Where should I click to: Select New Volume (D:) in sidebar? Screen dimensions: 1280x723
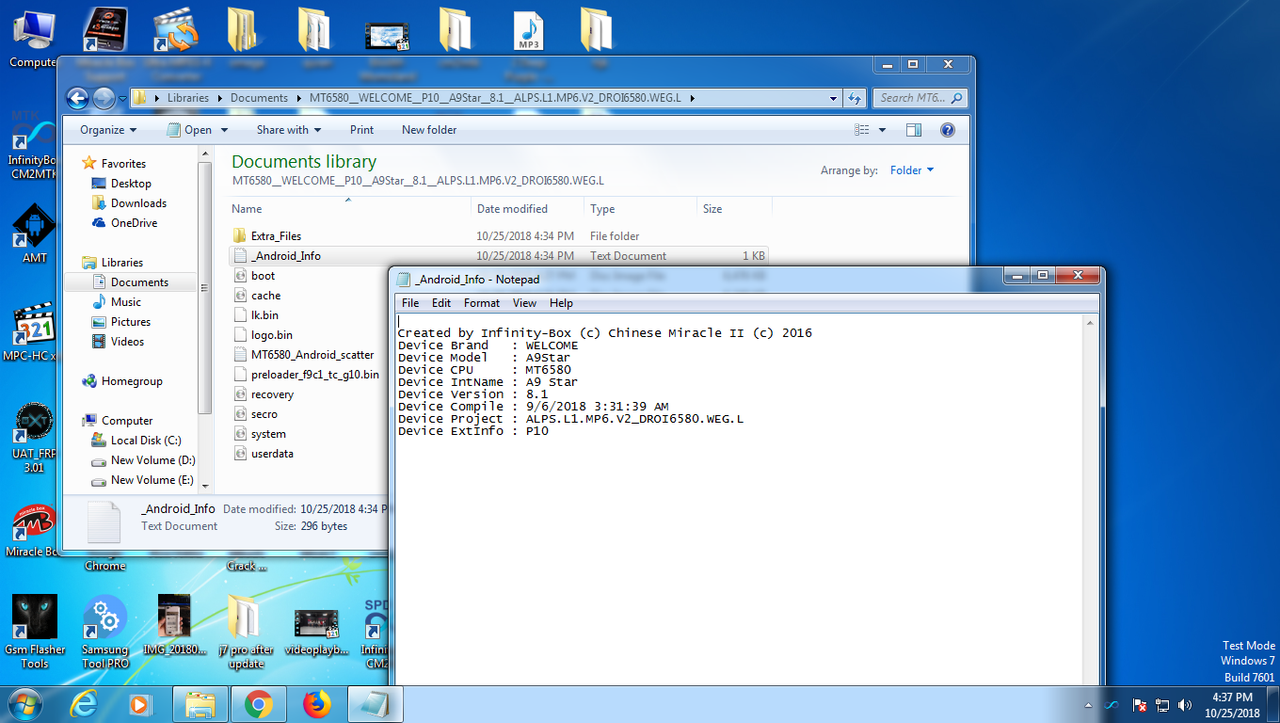pyautogui.click(x=152, y=460)
